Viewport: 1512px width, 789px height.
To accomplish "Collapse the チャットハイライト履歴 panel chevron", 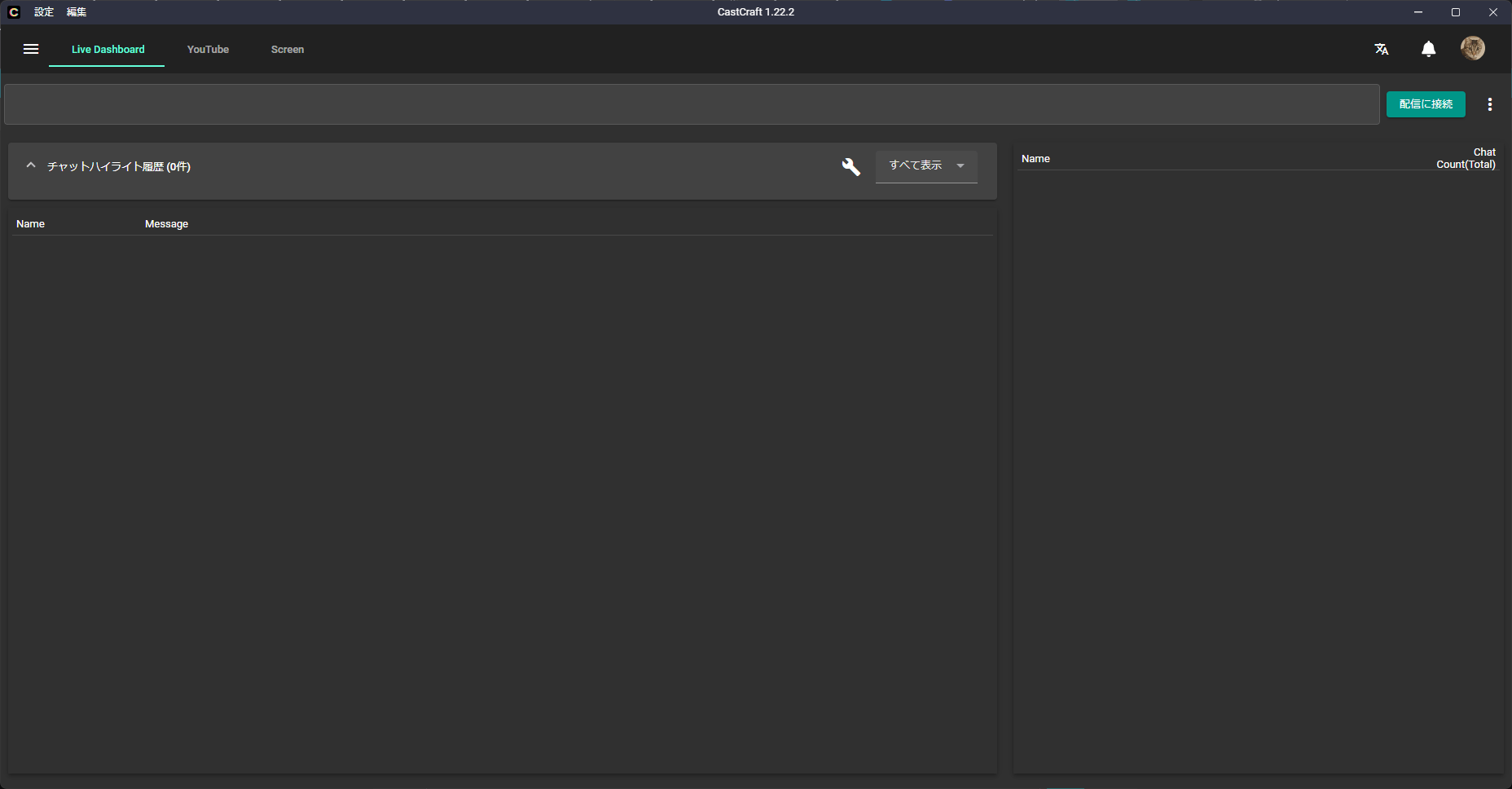I will tap(31, 165).
